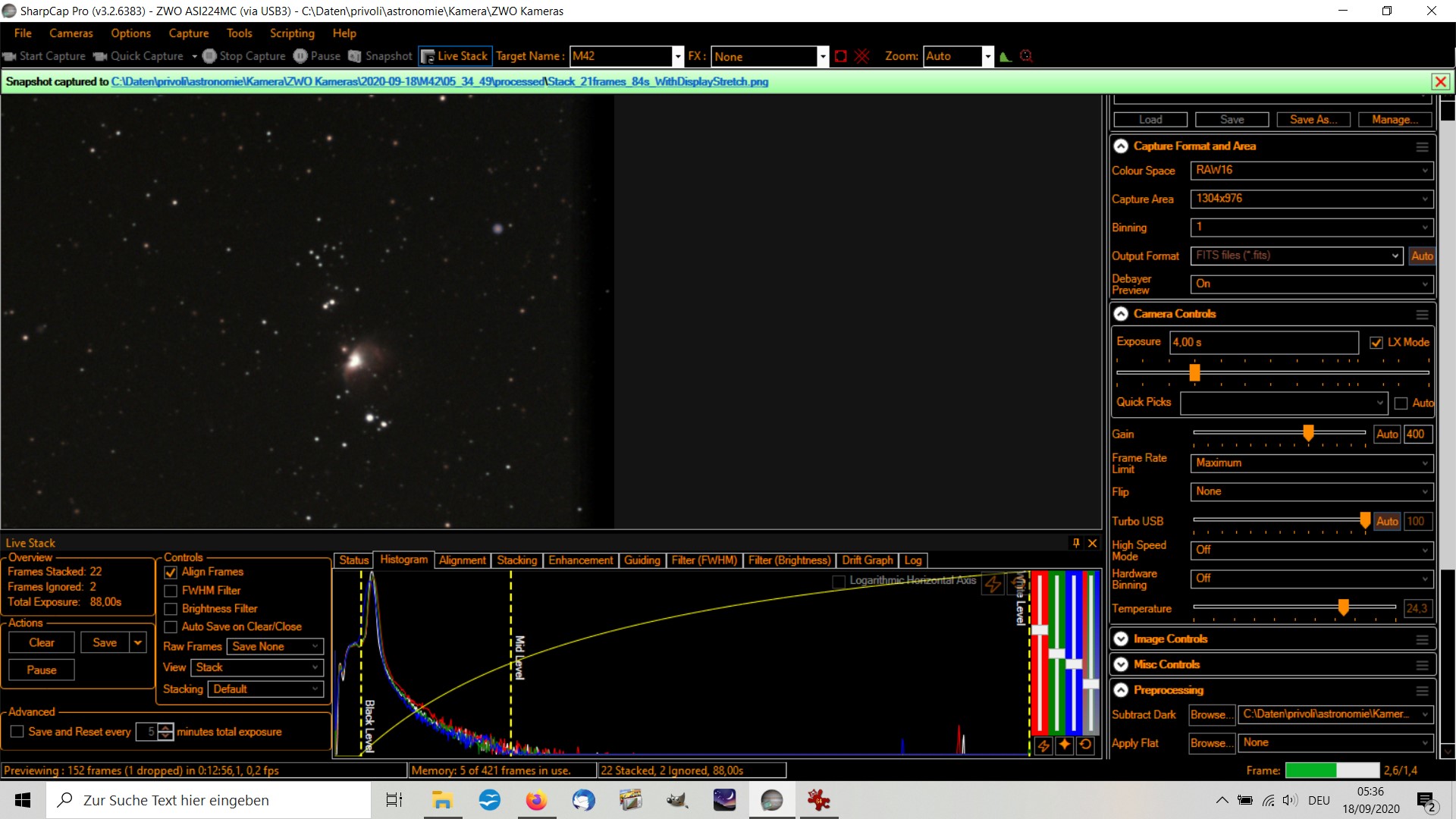Open the notification center icon in the taskbar
Viewport: 1456px width, 819px height.
[x=1426, y=801]
